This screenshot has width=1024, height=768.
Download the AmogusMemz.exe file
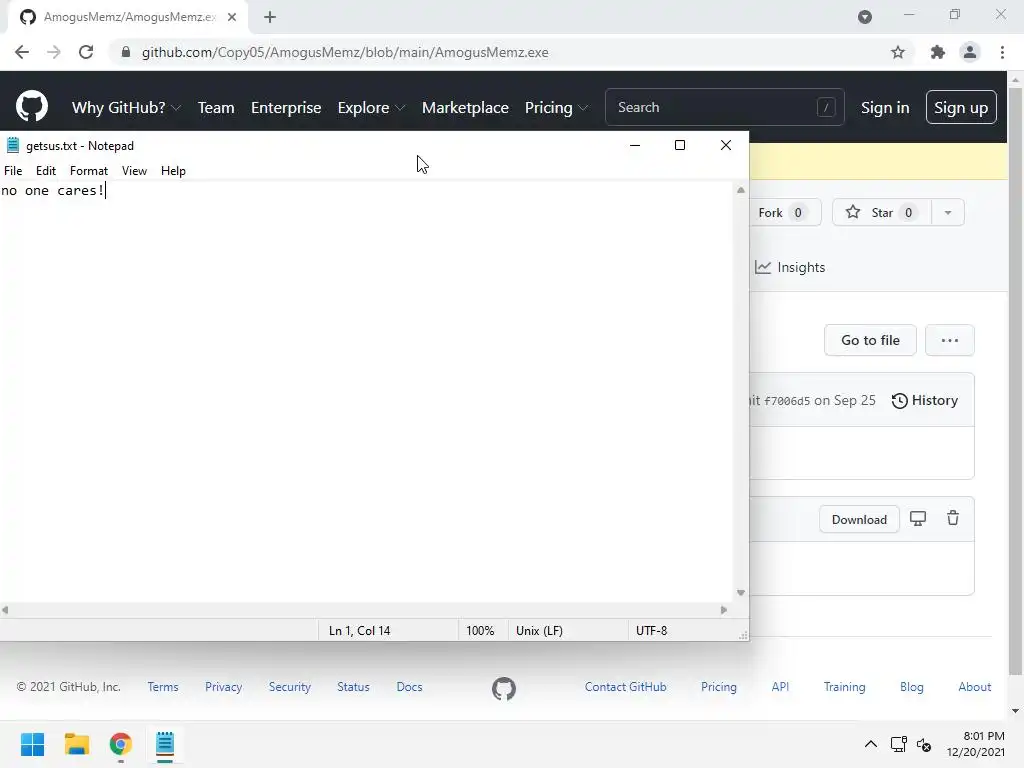[x=859, y=519]
